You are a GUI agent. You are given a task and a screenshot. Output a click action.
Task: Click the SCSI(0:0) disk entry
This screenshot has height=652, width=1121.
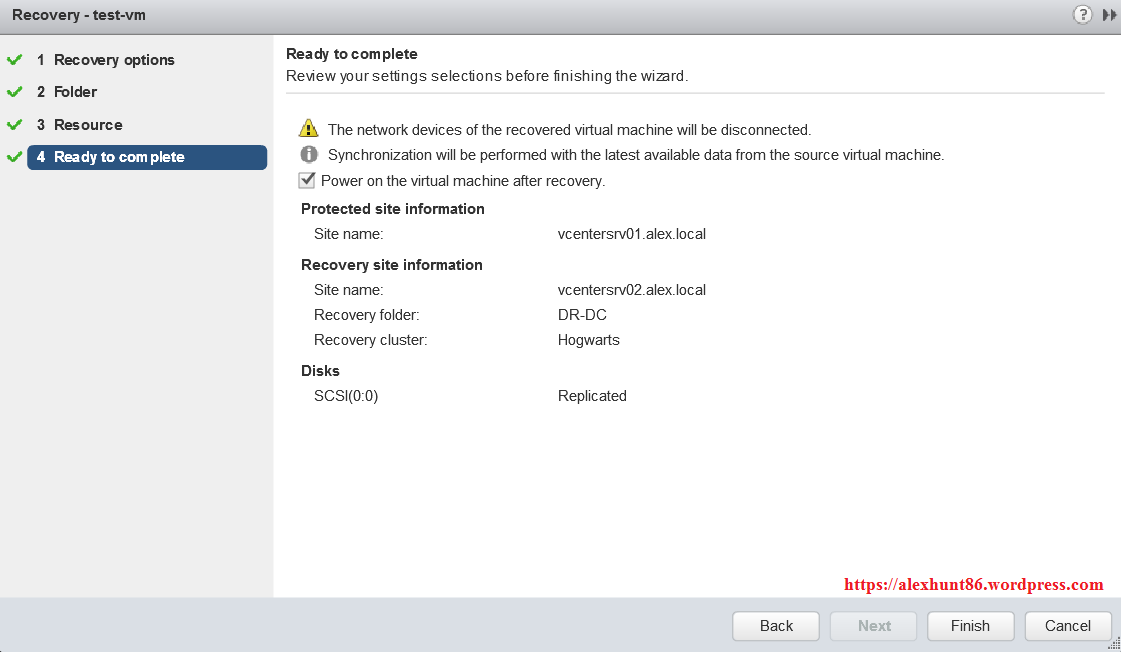(346, 396)
